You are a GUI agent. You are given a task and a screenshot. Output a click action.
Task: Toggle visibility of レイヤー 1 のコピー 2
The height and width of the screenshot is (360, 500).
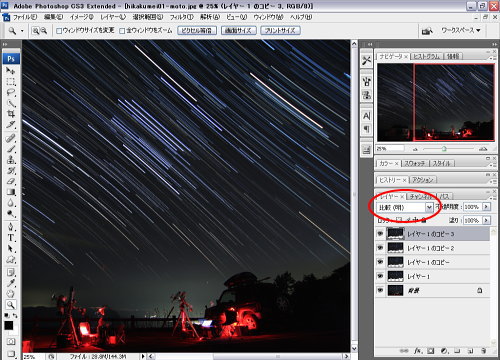point(380,248)
